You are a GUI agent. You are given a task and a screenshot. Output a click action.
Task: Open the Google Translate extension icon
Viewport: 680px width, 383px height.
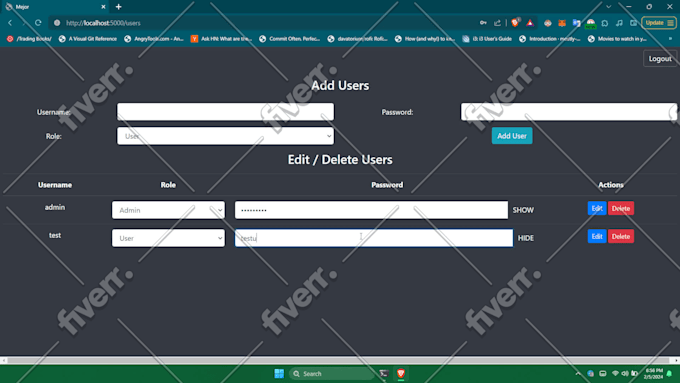pos(576,23)
